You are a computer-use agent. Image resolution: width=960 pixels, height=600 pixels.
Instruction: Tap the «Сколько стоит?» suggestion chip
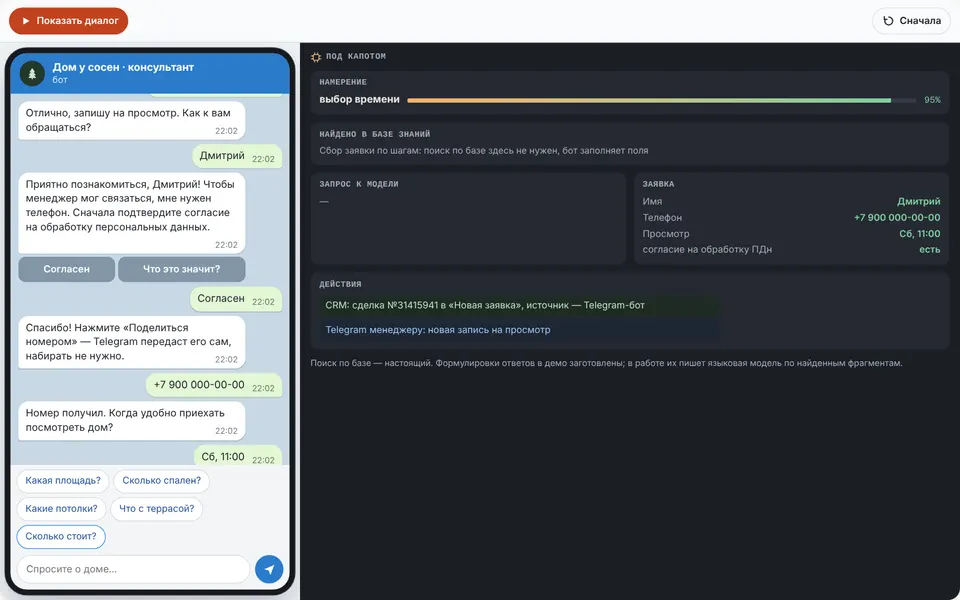[61, 536]
